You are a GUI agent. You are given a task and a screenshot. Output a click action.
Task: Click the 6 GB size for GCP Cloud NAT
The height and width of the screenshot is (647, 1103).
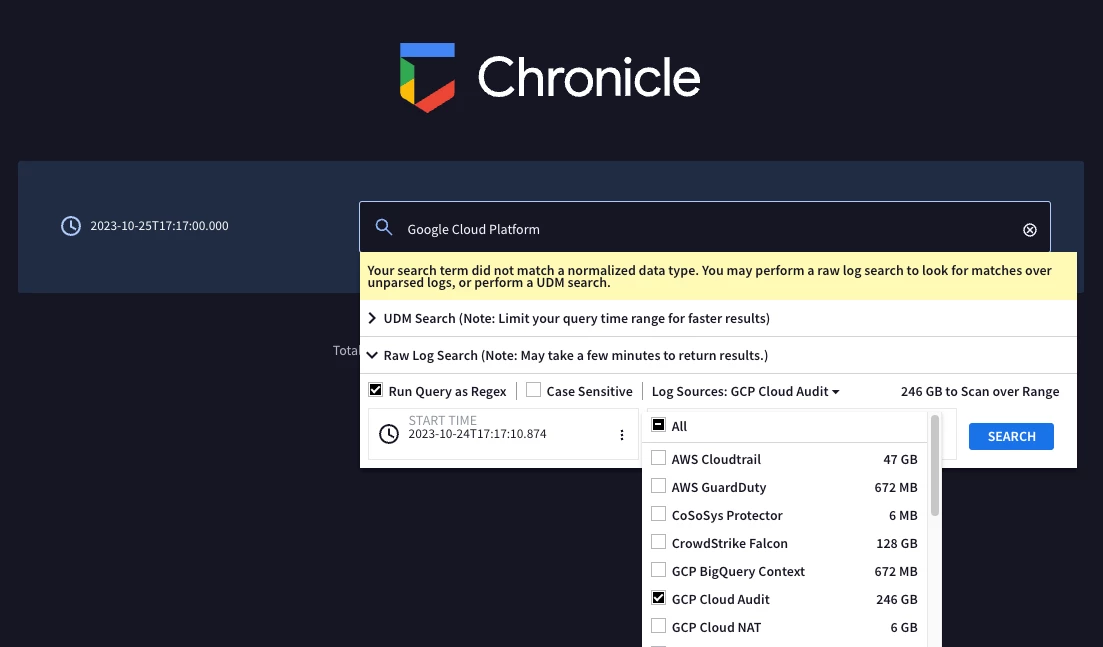point(904,627)
